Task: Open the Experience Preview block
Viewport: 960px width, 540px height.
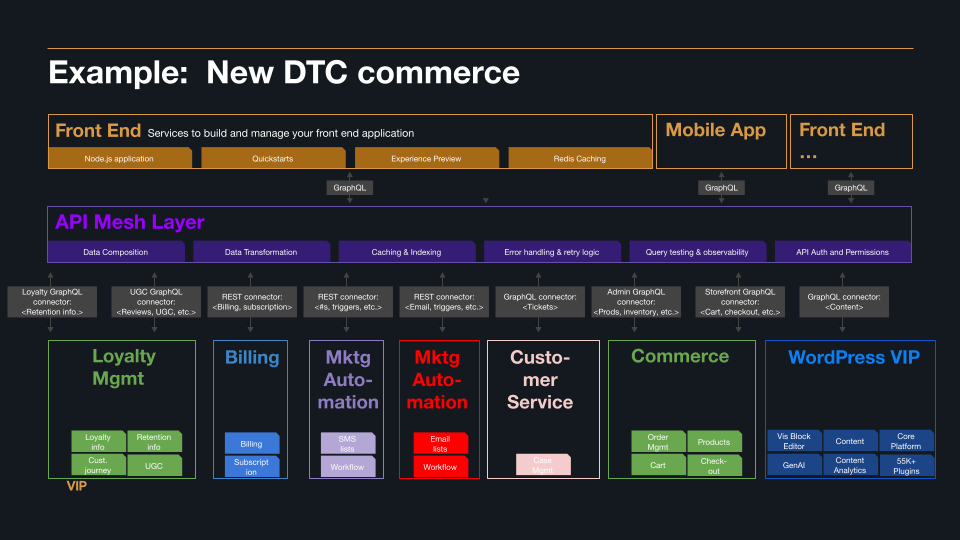Action: click(426, 158)
